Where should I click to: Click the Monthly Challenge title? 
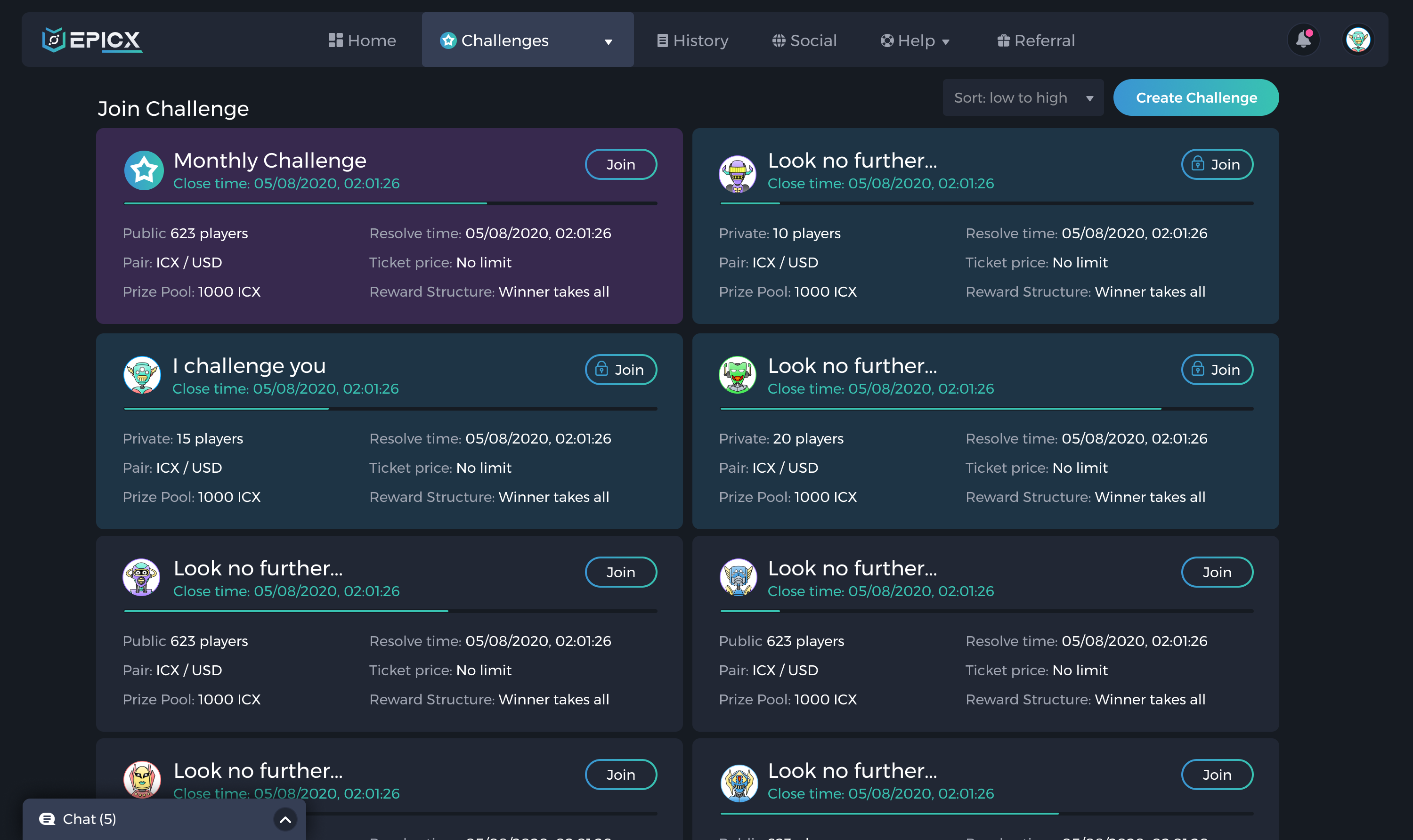click(270, 160)
